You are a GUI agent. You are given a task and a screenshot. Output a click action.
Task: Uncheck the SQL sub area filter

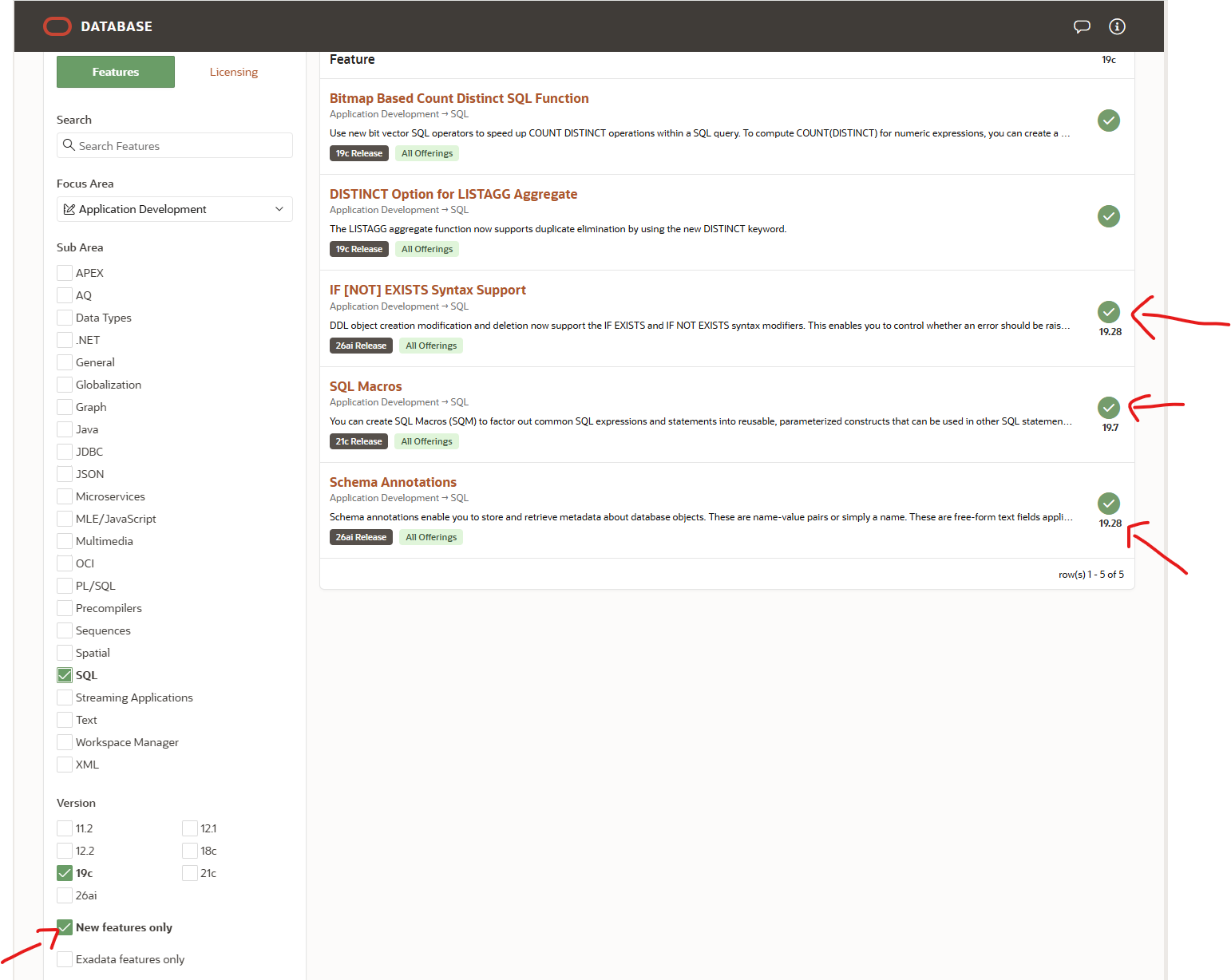coord(64,674)
